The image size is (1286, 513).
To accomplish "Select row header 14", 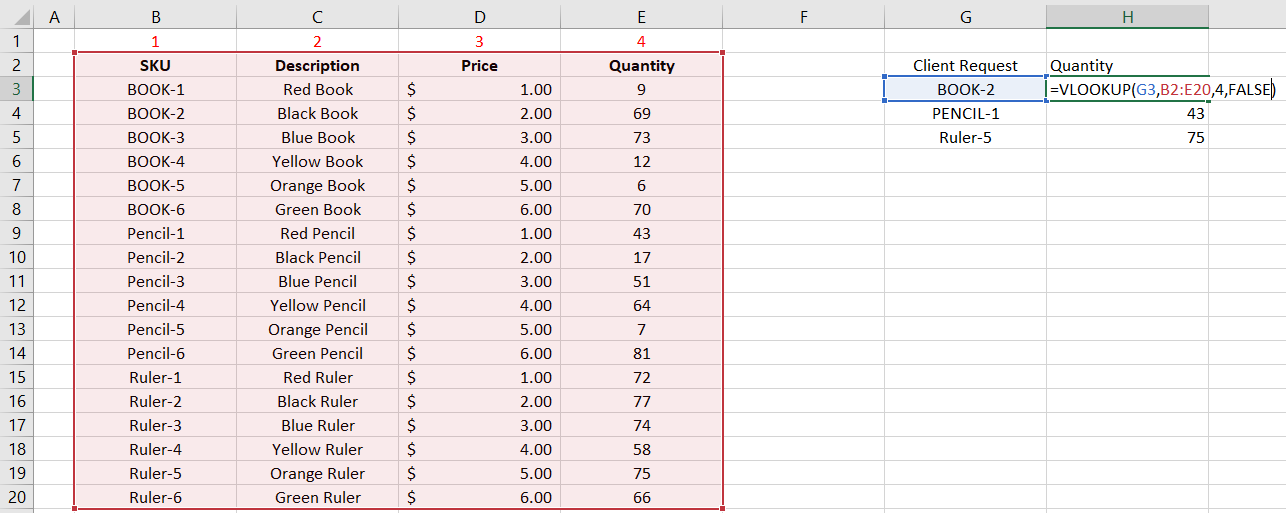I will (17, 353).
